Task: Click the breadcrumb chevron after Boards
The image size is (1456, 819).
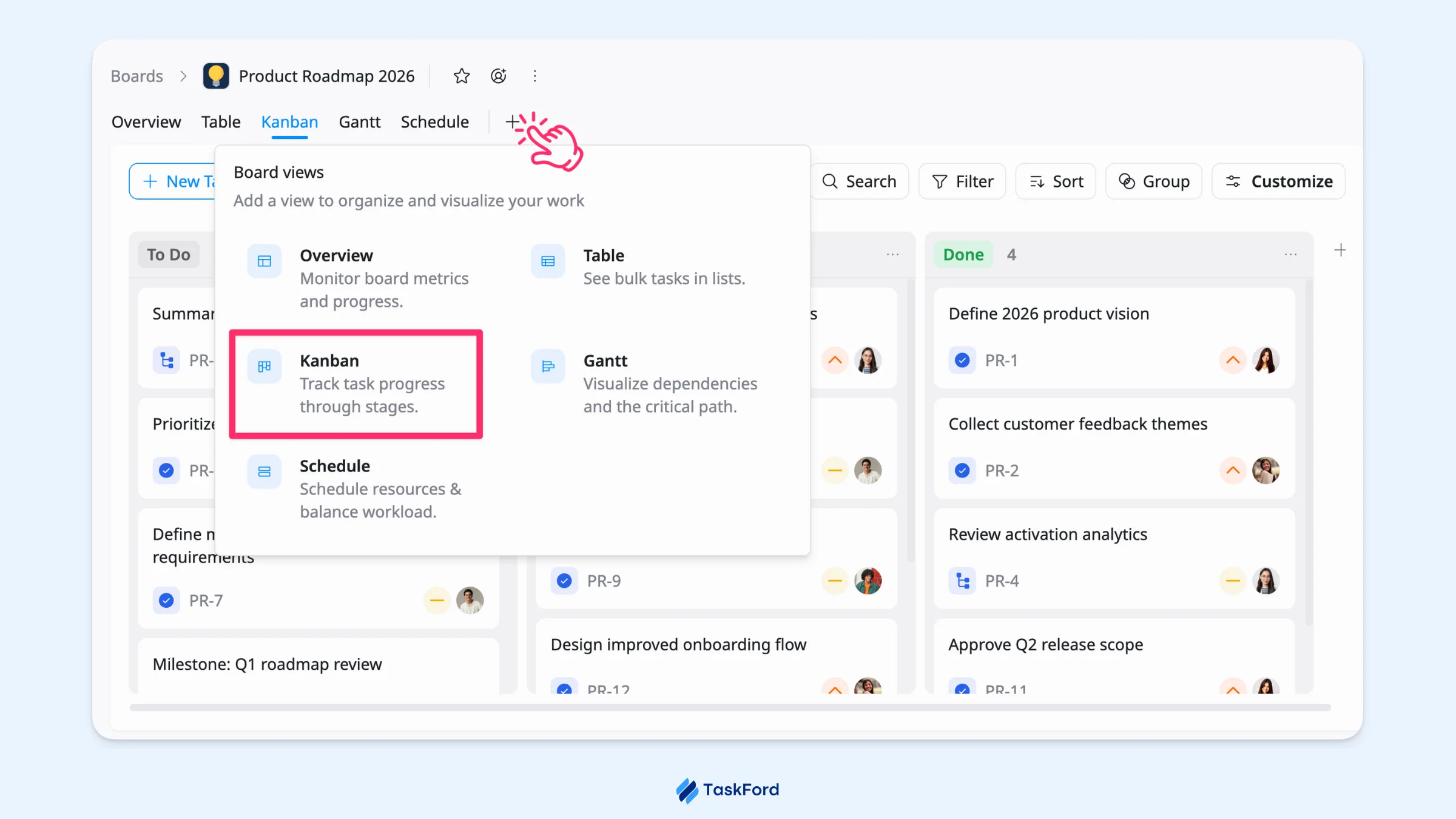Action: [183, 76]
